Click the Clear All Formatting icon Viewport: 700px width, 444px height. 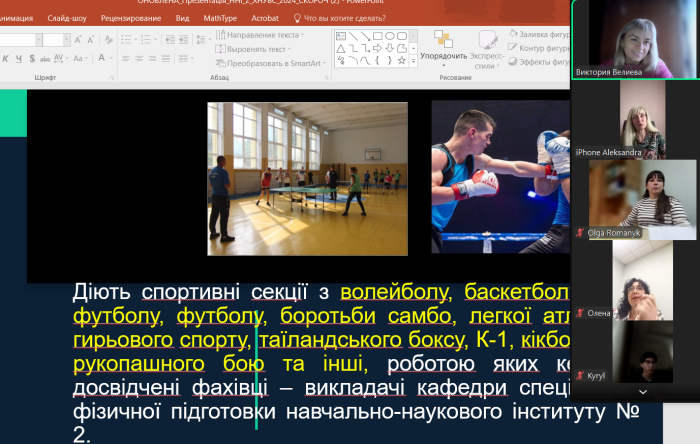[x=110, y=40]
